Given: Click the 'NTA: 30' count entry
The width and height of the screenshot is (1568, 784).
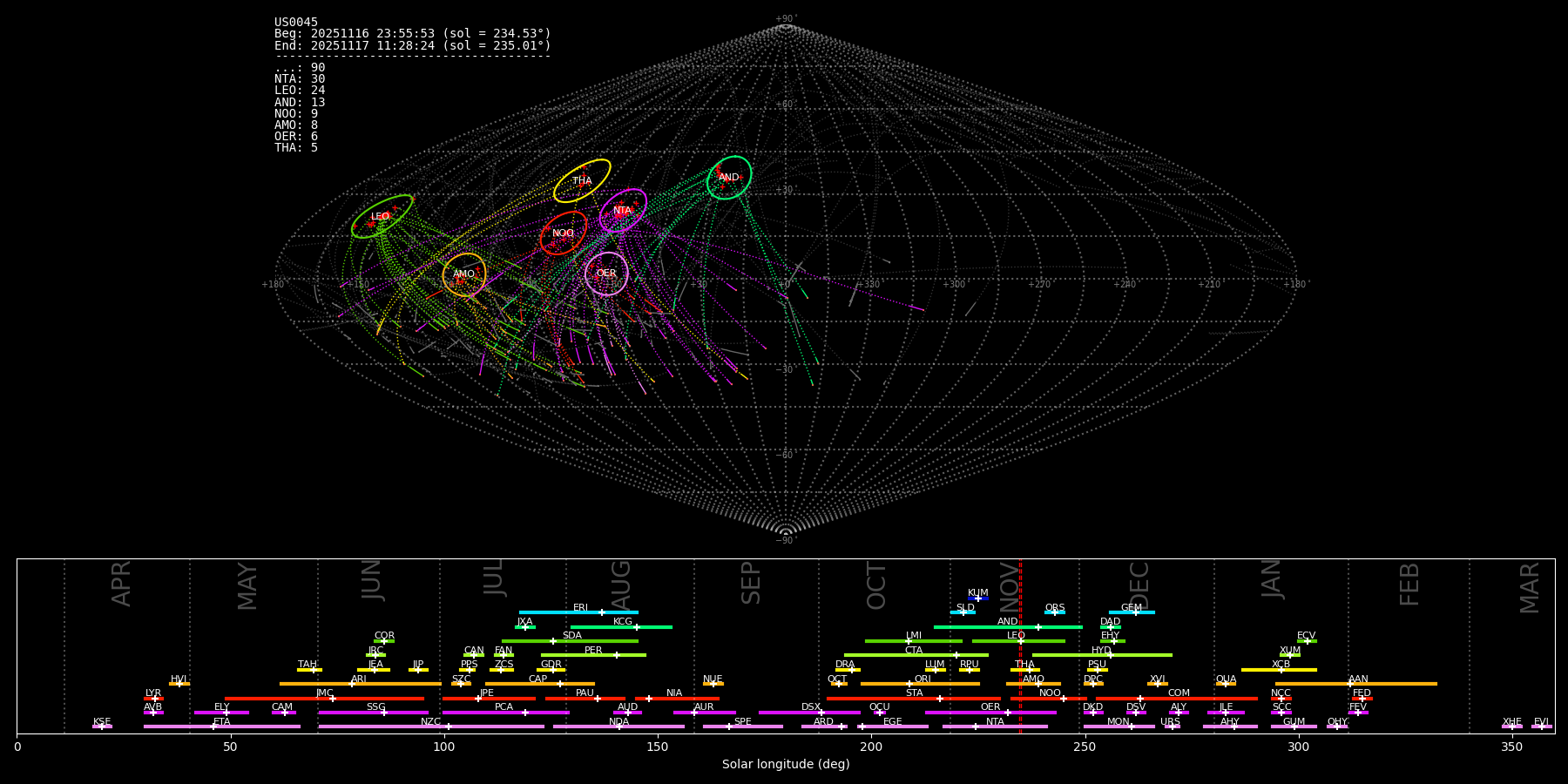Looking at the screenshot, I should [300, 79].
